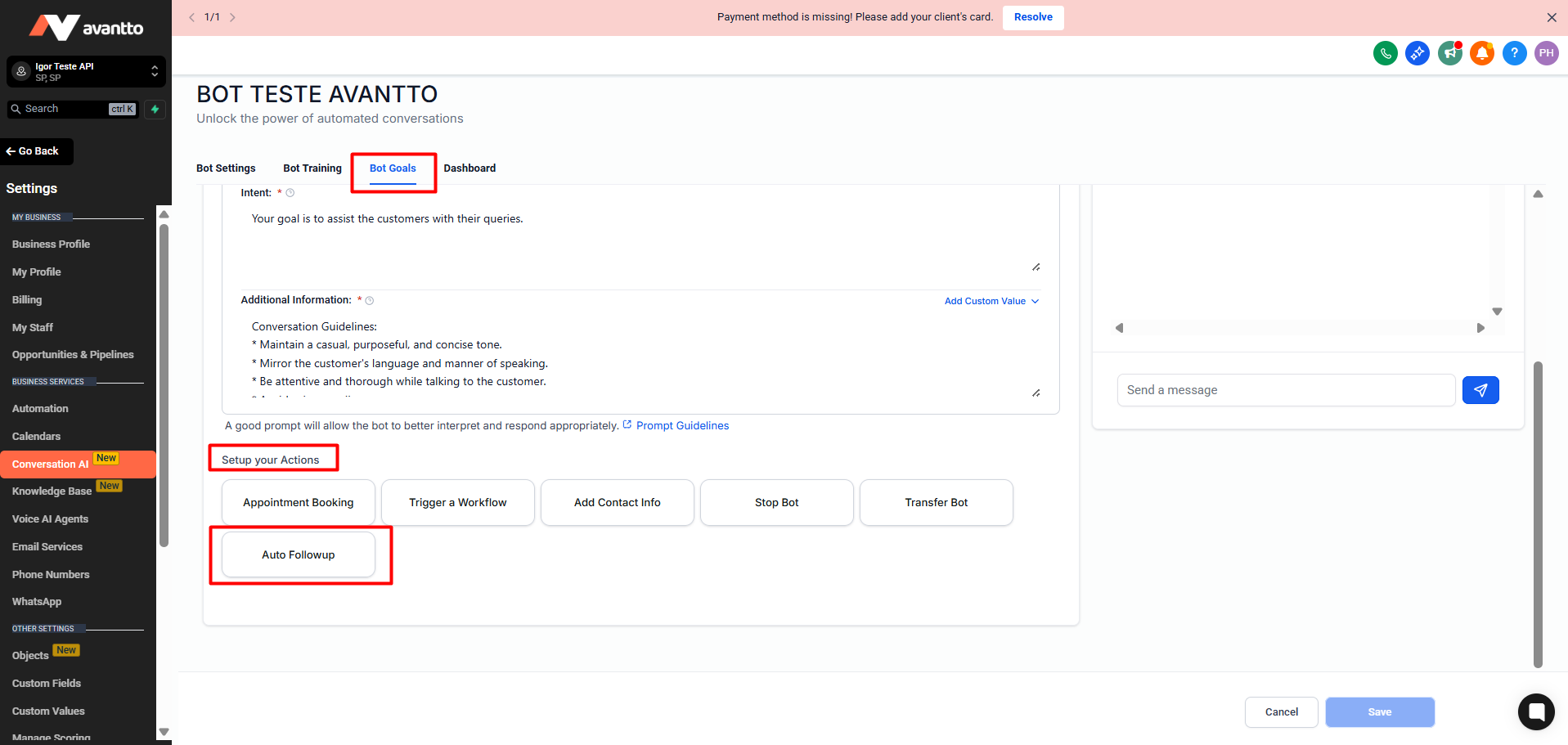Image resolution: width=1568 pixels, height=745 pixels.
Task: Select Conversation AI in the sidebar
Action: [x=78, y=464]
